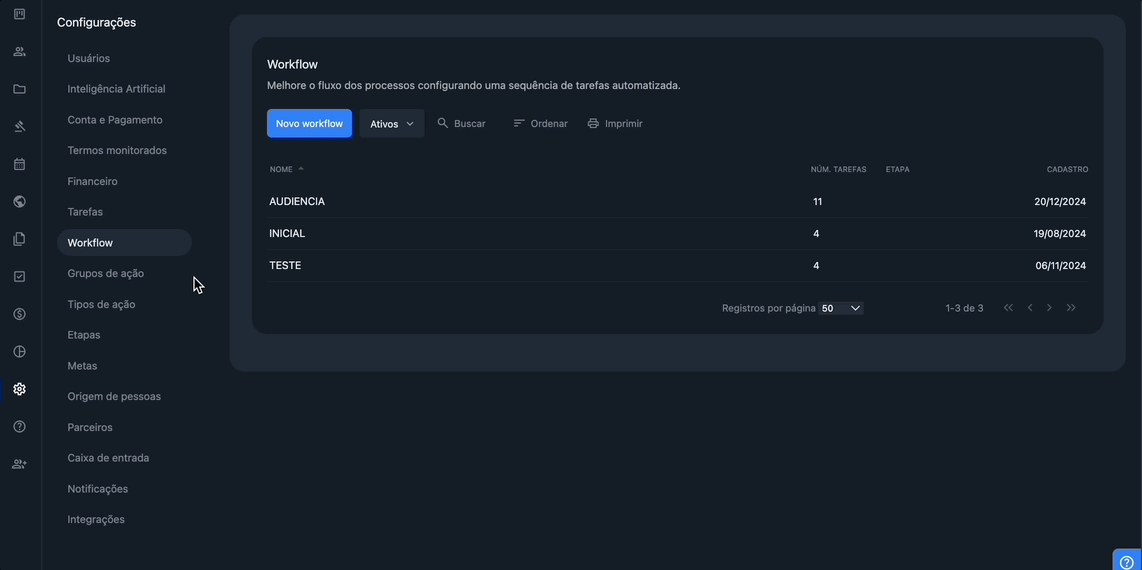Click the Imprimir label

coord(623,124)
